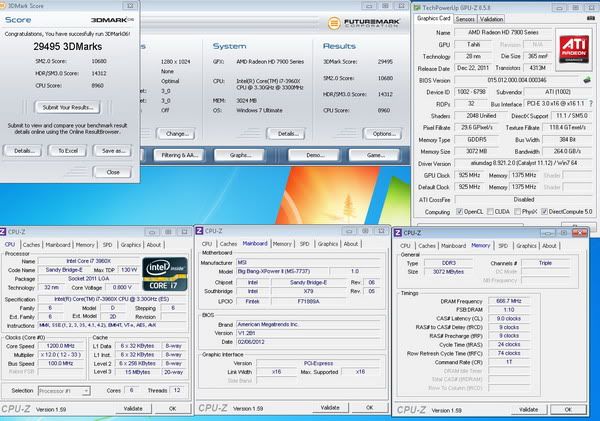
Task: Click the Driver Version field in GPU-Z
Action: coord(523,163)
